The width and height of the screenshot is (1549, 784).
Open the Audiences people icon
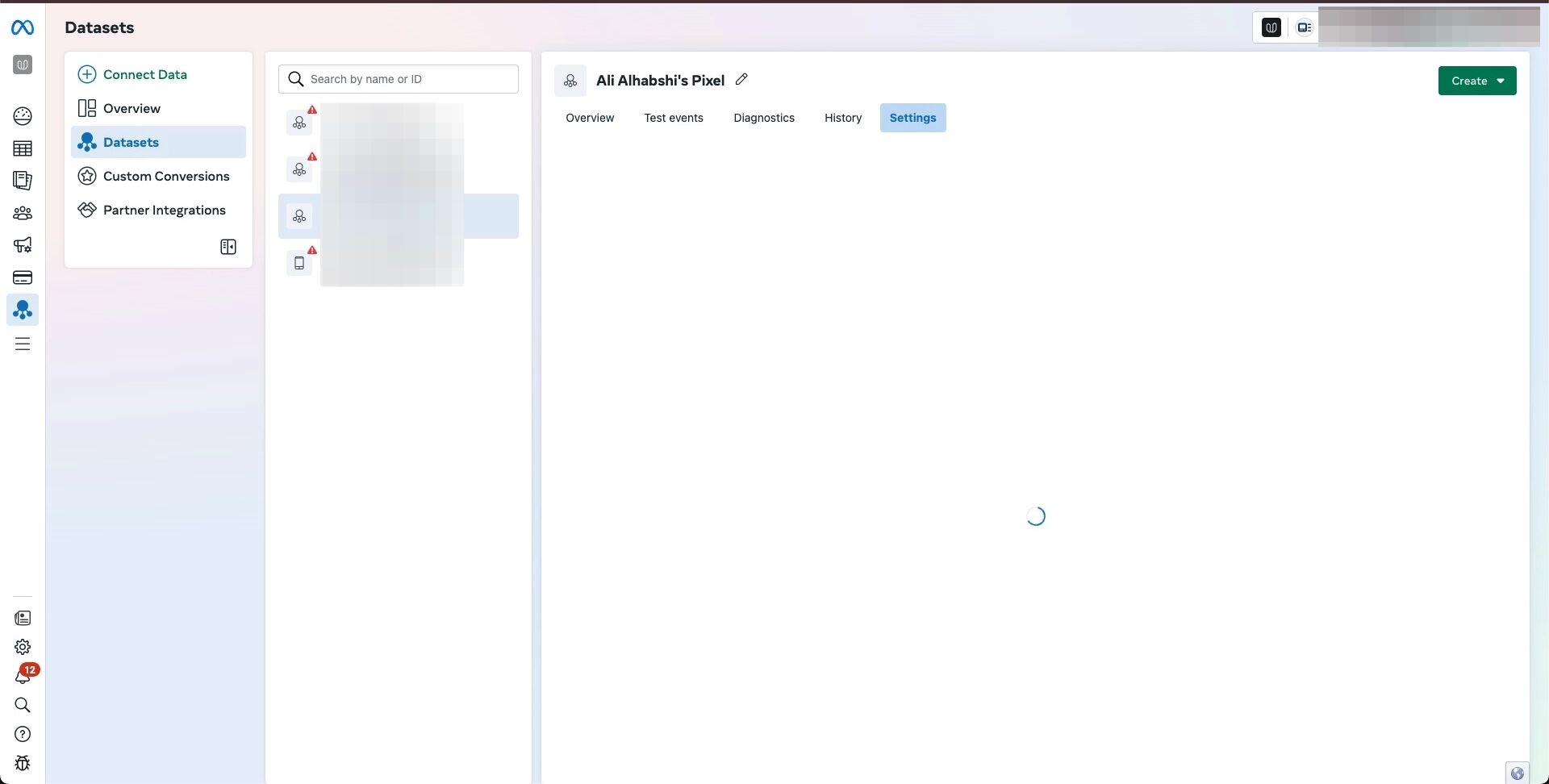23,213
